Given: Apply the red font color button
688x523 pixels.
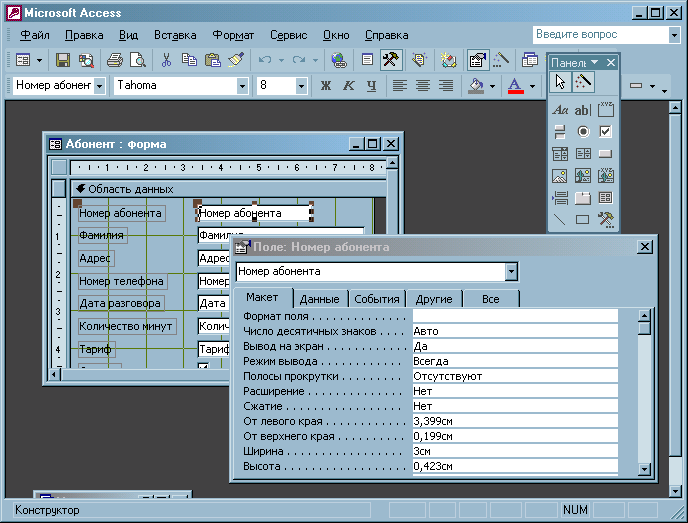Looking at the screenshot, I should point(516,86).
